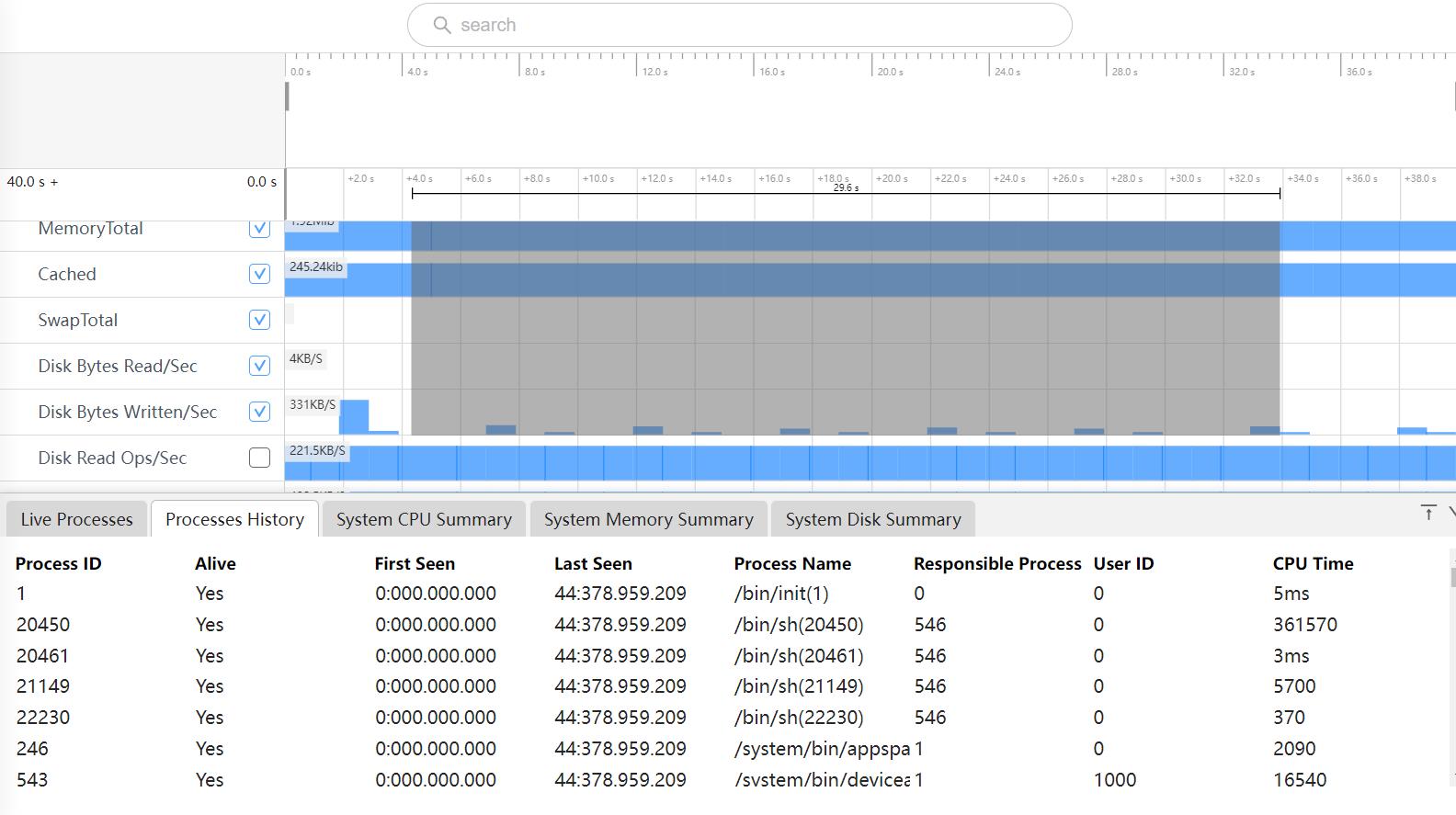Switch to System Disk Summary tab
The image size is (1456, 815).
(x=872, y=519)
